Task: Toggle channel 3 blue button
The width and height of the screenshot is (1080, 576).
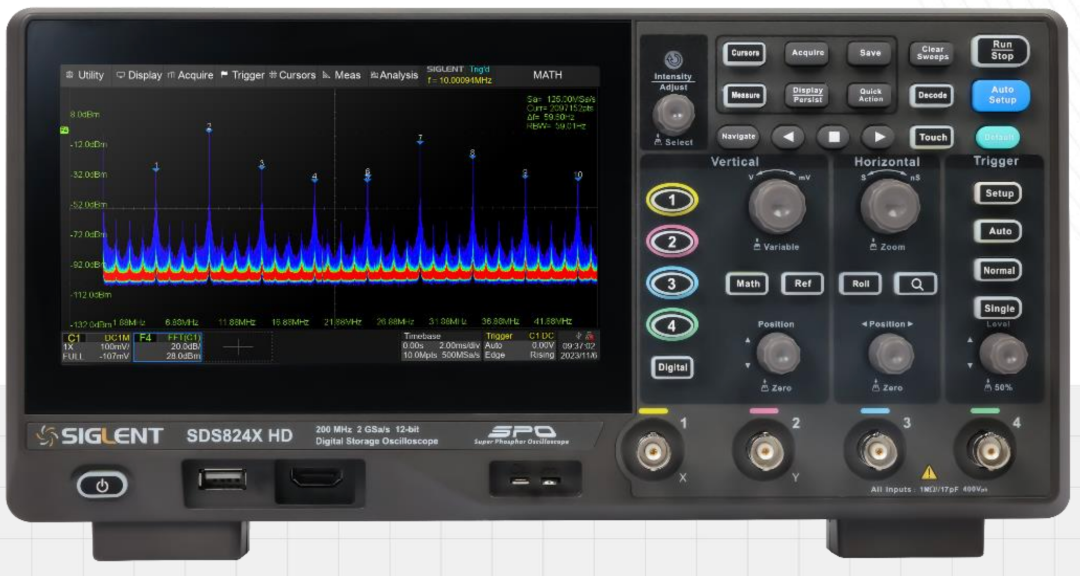Action: coord(672,283)
